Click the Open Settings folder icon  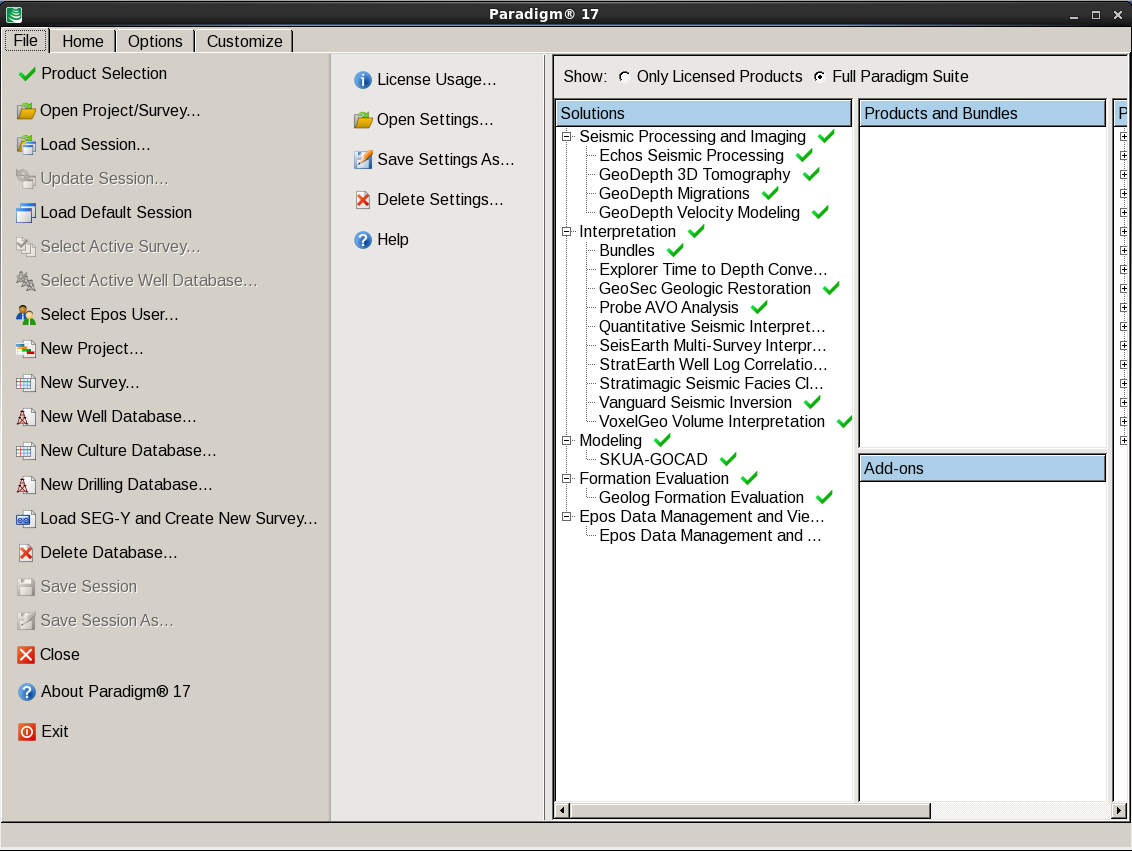[363, 120]
